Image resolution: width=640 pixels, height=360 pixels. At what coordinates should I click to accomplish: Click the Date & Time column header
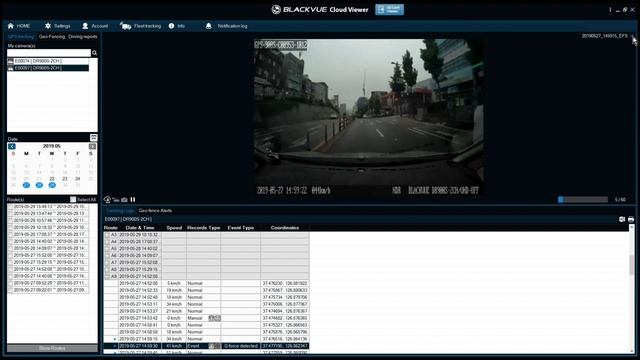pos(140,228)
